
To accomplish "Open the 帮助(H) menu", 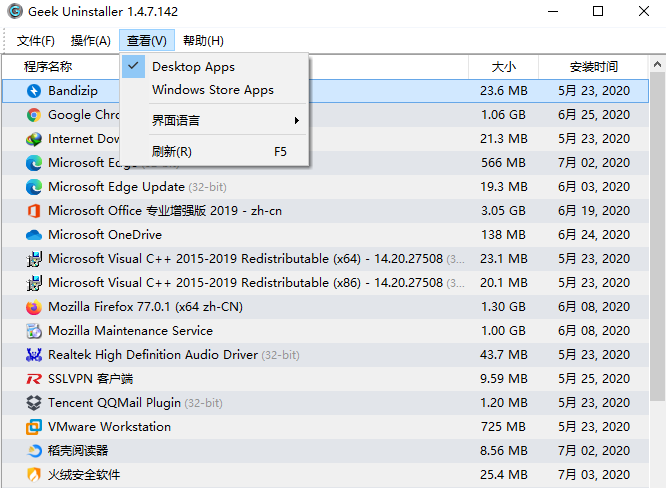I will click(x=203, y=41).
